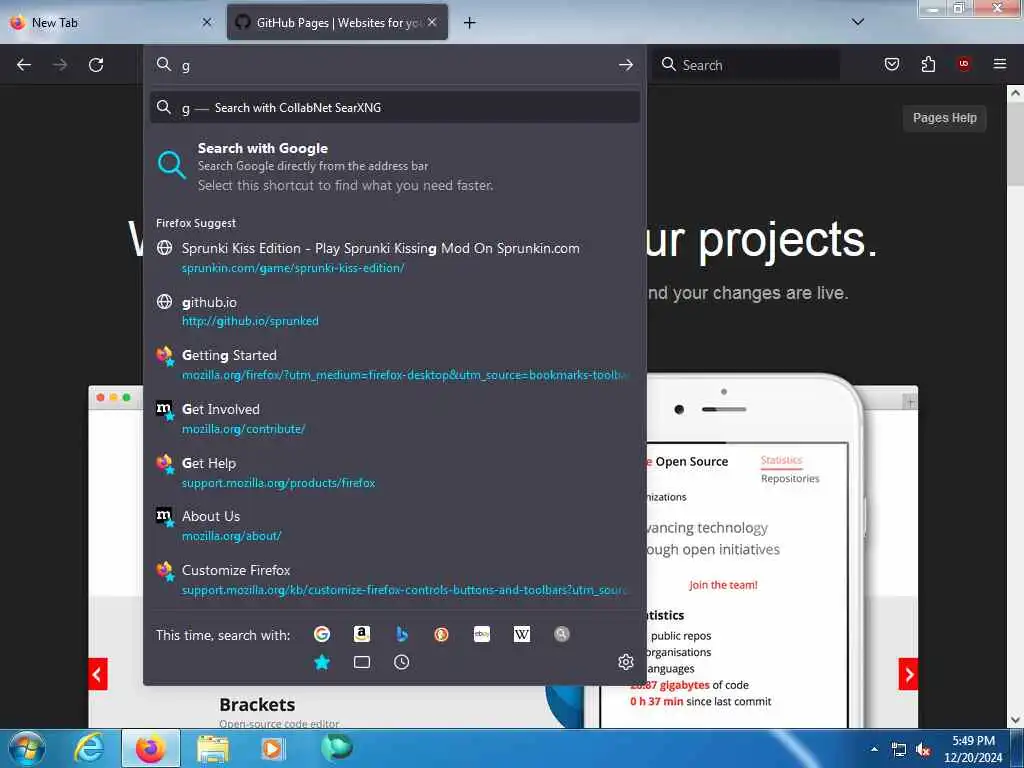The image size is (1024, 768).
Task: Open the Pocket save icon
Action: [891, 64]
